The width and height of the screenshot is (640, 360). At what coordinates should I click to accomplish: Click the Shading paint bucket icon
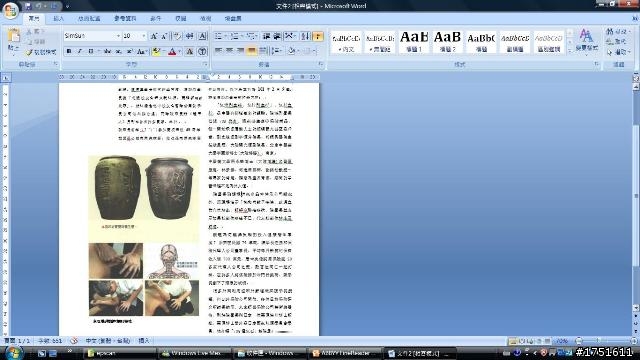point(291,51)
